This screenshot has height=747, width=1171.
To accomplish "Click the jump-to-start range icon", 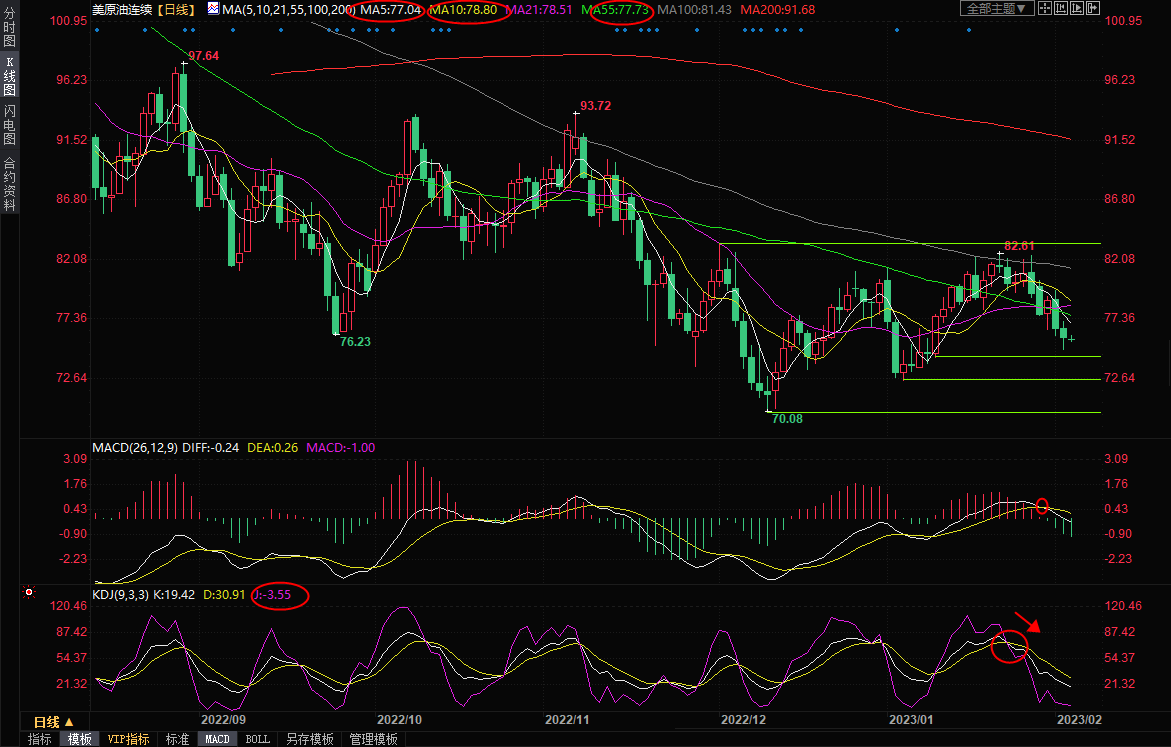I will click(1061, 8).
